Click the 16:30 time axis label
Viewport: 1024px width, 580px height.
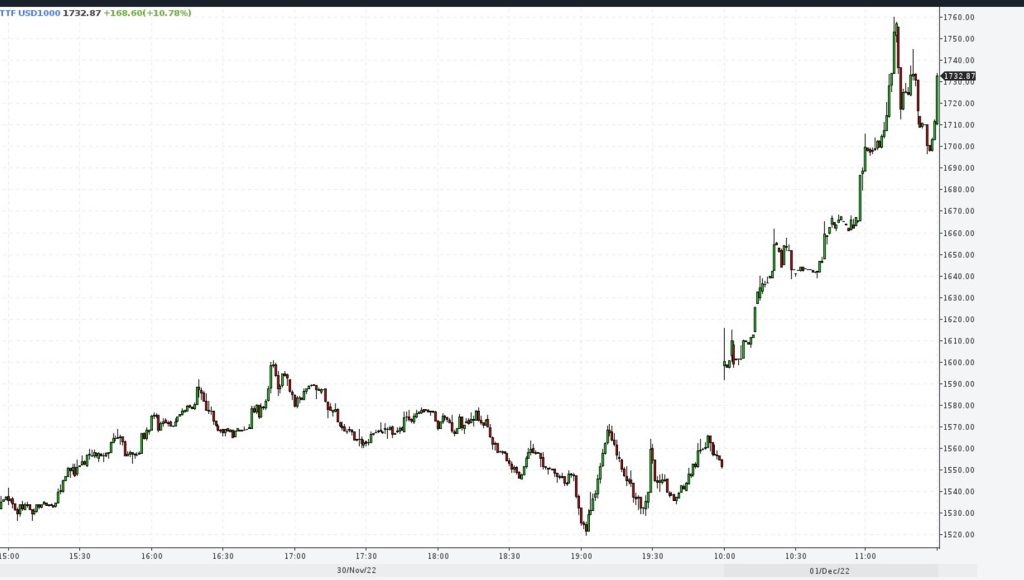tap(223, 557)
